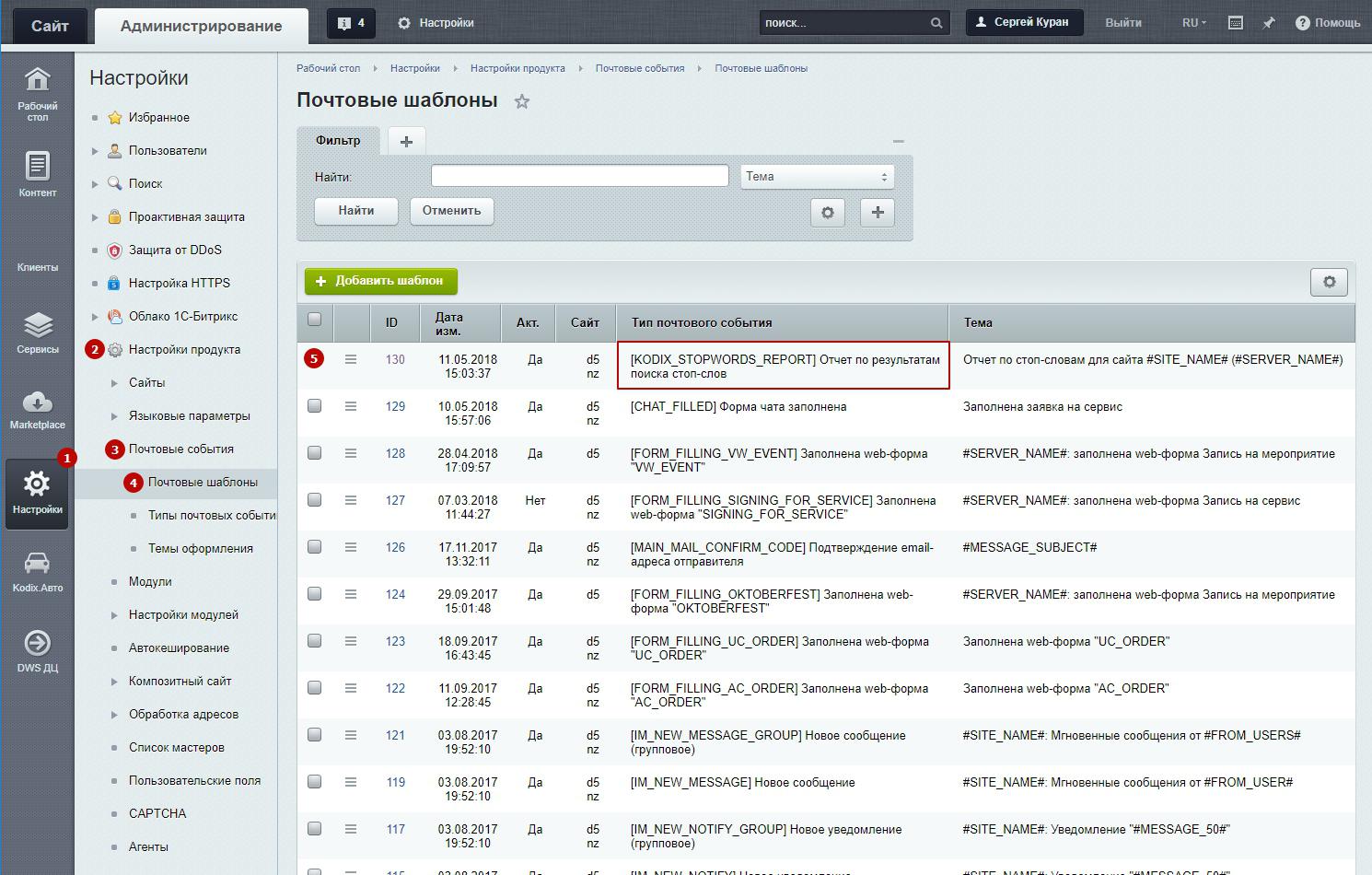Open the template ID 130 link
This screenshot has width=1372, height=875.
pos(395,359)
